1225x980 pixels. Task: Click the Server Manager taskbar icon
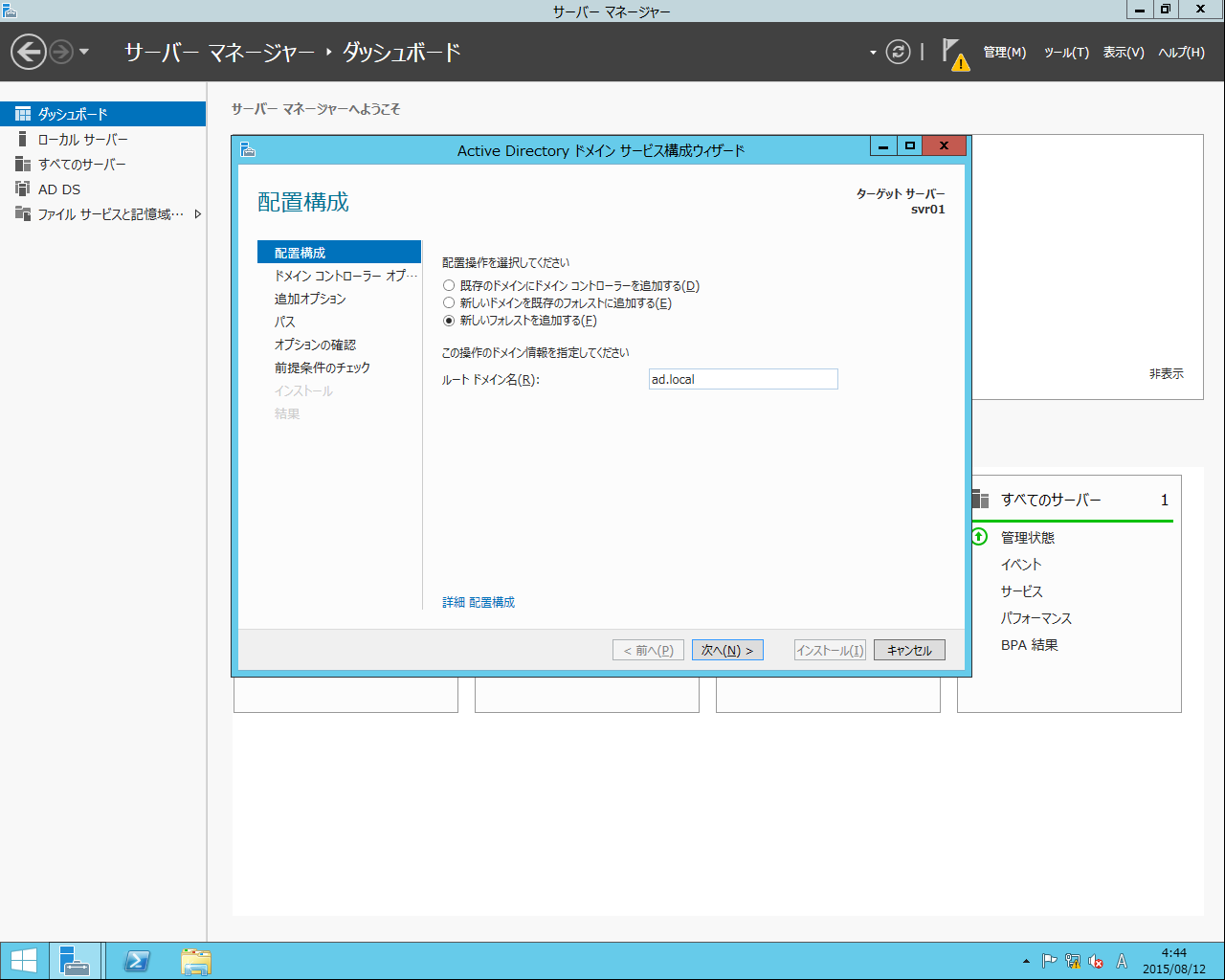click(x=75, y=961)
